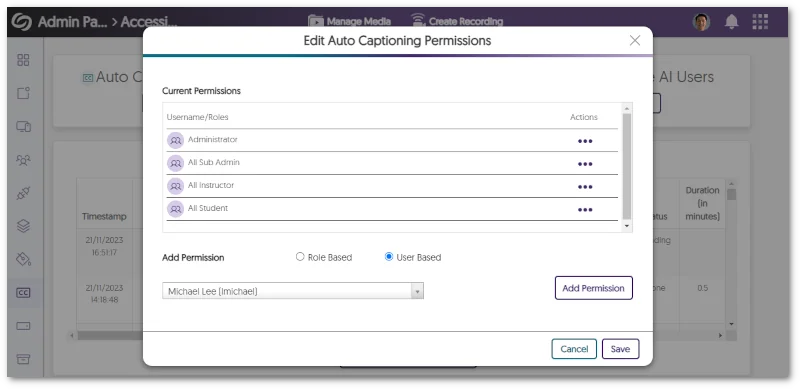Click the 21/11/2023 16:51:17 timestamp cell

[x=104, y=246]
